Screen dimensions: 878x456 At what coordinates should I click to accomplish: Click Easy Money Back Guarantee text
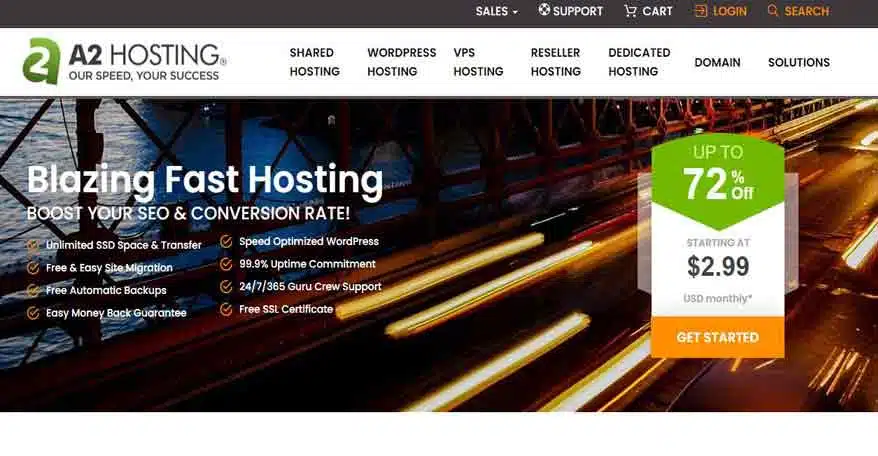116,313
